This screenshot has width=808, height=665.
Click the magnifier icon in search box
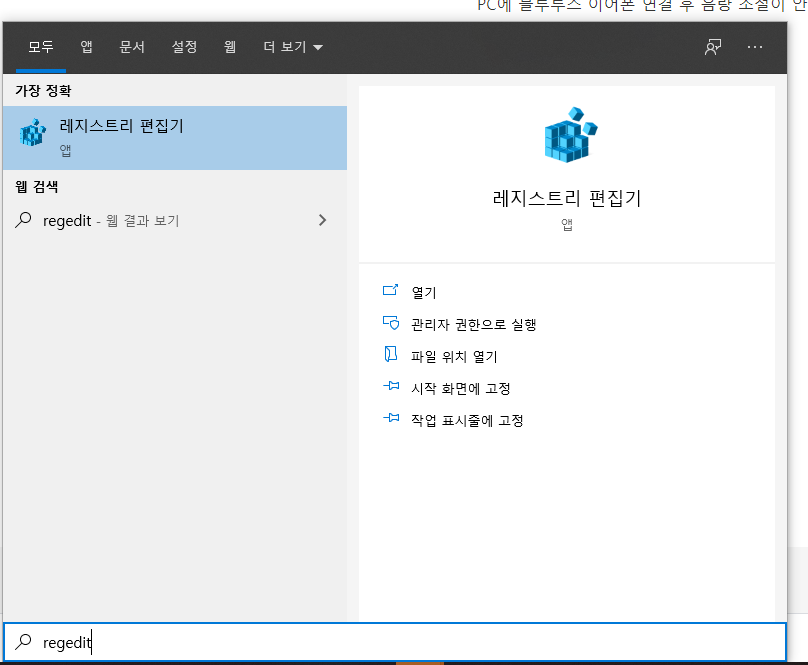[23, 642]
